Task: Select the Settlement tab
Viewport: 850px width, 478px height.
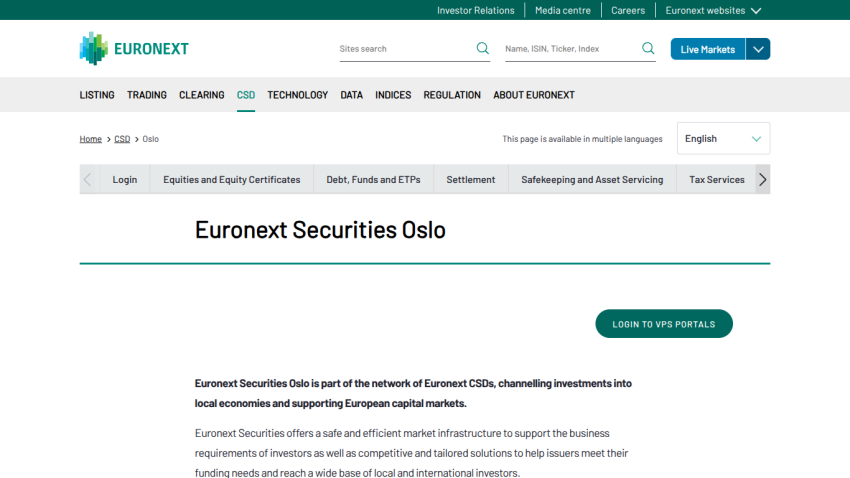Action: [471, 179]
